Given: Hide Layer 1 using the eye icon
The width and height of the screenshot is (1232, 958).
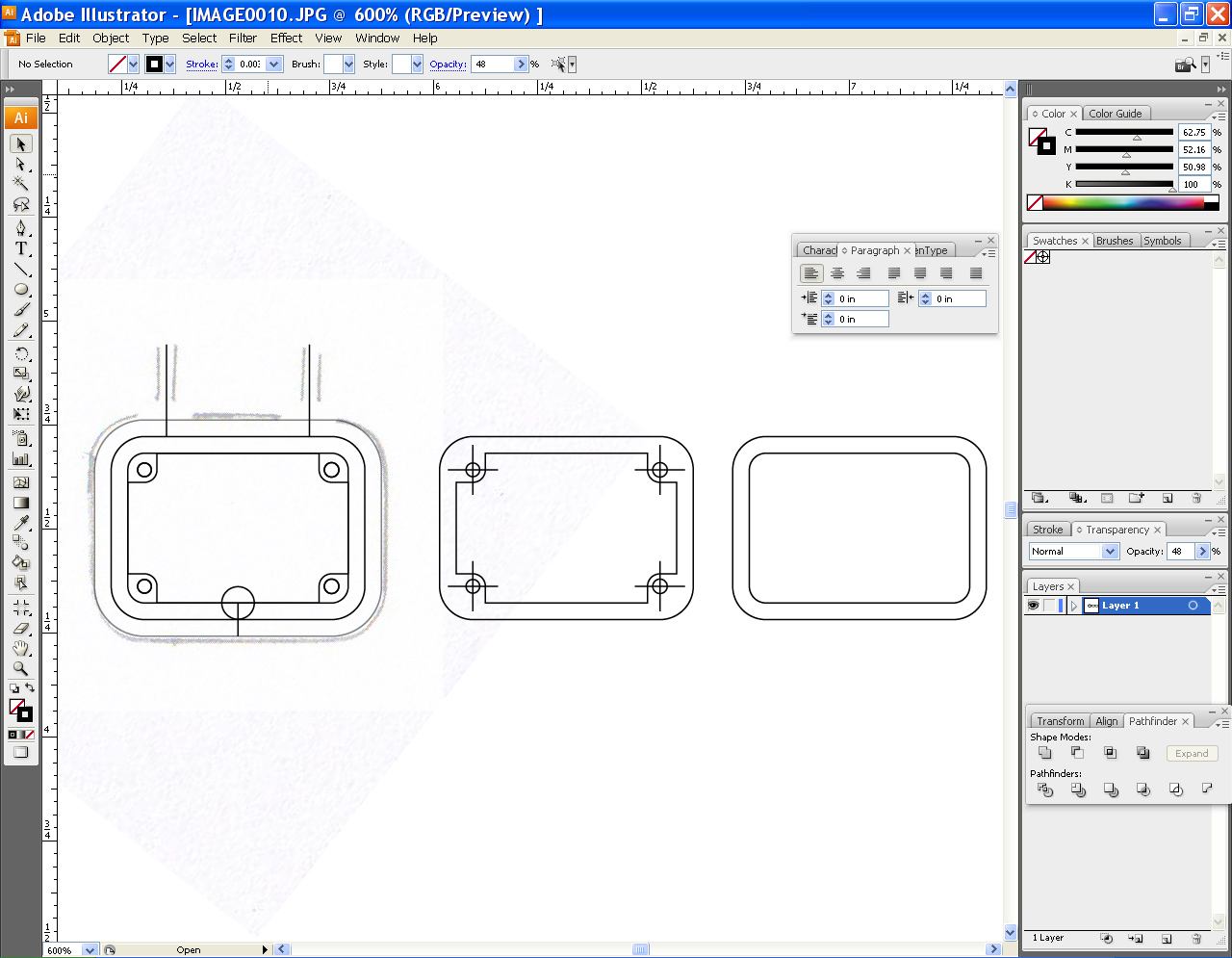Looking at the screenshot, I should tap(1034, 606).
